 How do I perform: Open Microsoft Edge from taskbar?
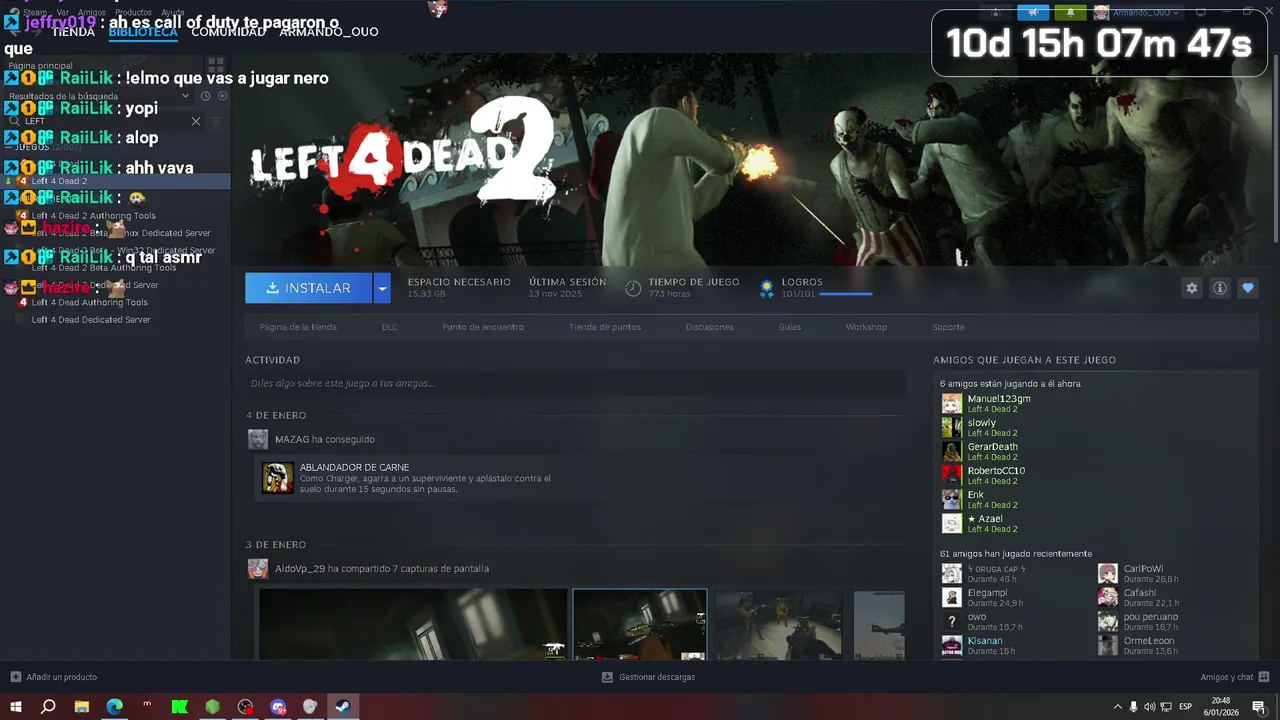[115, 707]
